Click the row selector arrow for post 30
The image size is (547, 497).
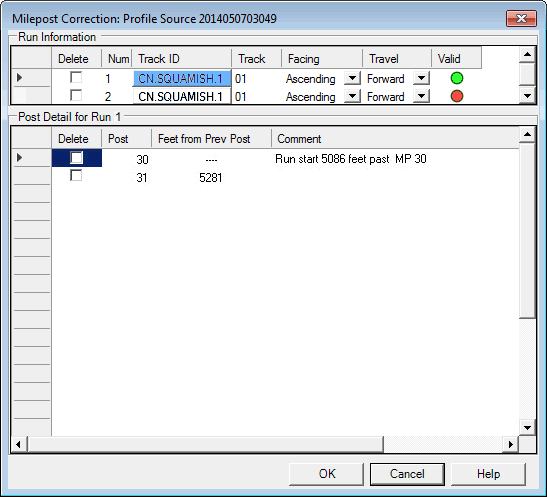20,158
